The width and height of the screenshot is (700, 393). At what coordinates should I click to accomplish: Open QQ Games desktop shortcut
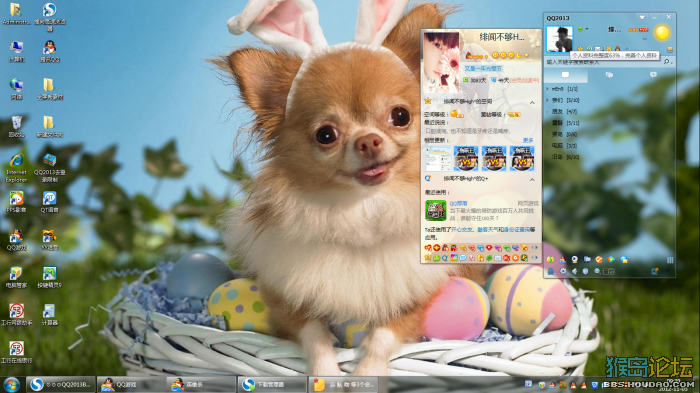[17, 240]
